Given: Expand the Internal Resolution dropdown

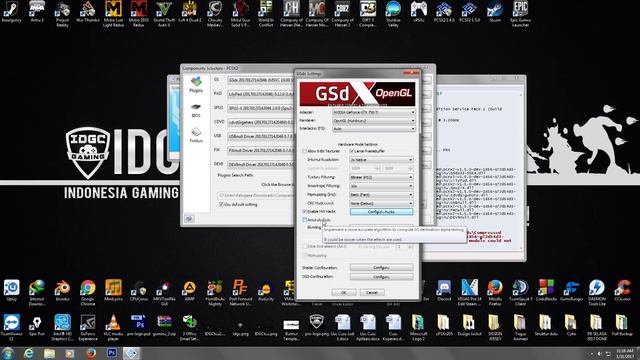Looking at the screenshot, I should [381, 160].
